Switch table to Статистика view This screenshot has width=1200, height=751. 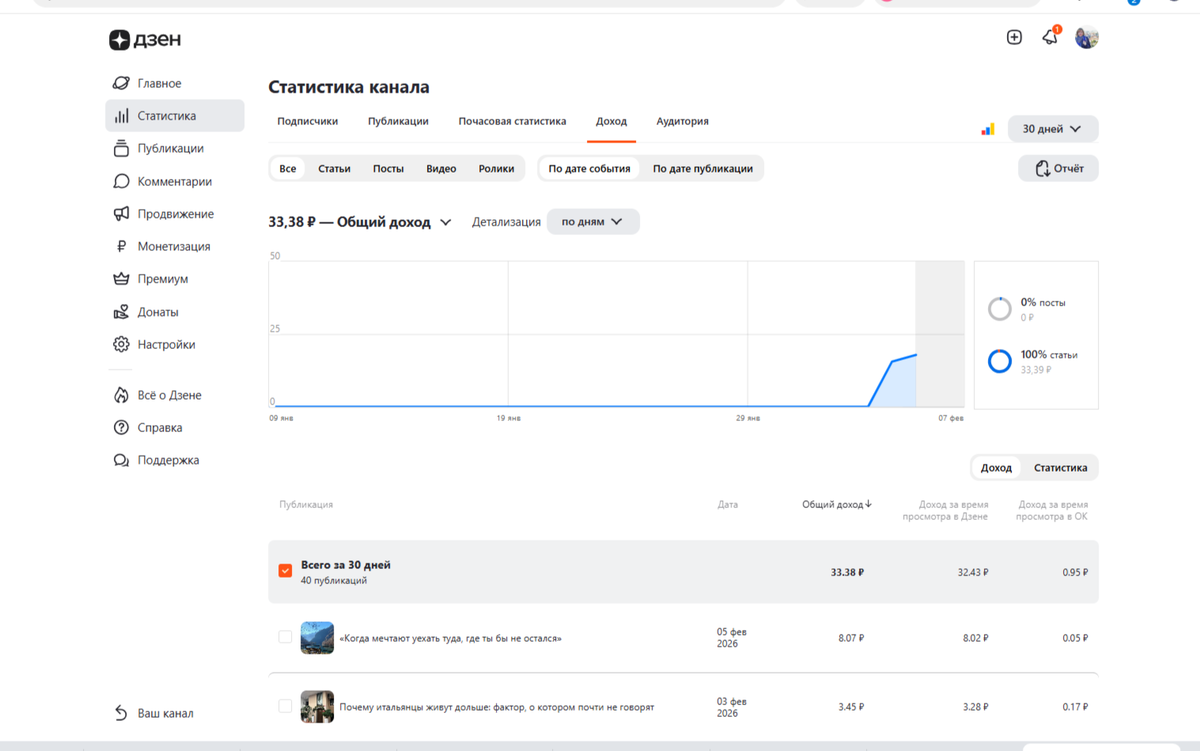click(1060, 468)
